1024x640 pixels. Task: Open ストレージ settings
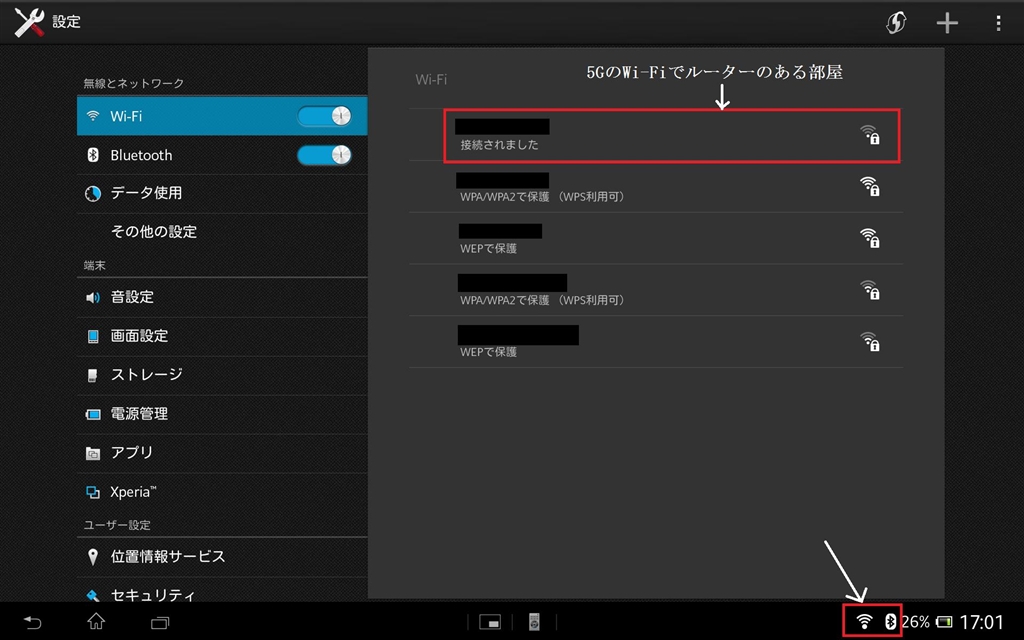coord(222,375)
